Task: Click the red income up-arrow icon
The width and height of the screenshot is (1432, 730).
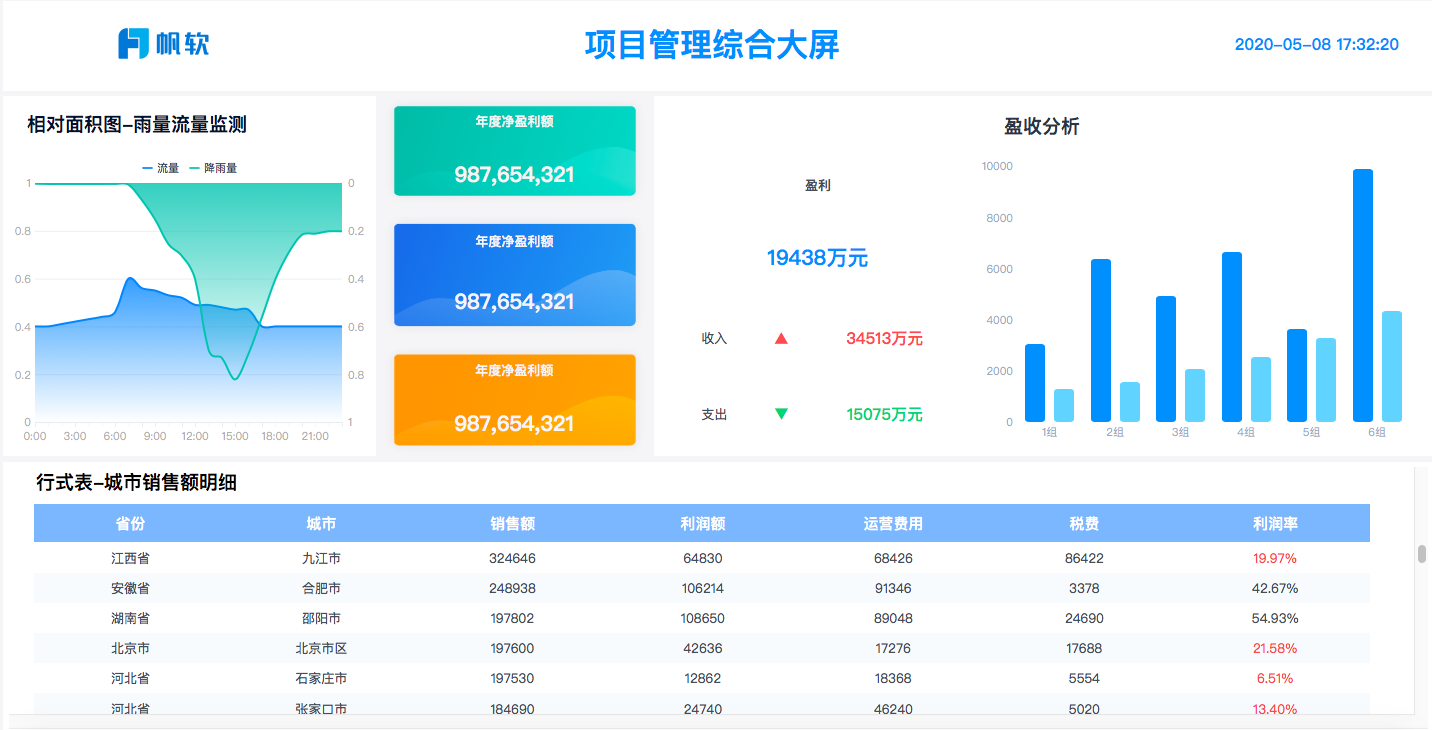Action: point(781,339)
